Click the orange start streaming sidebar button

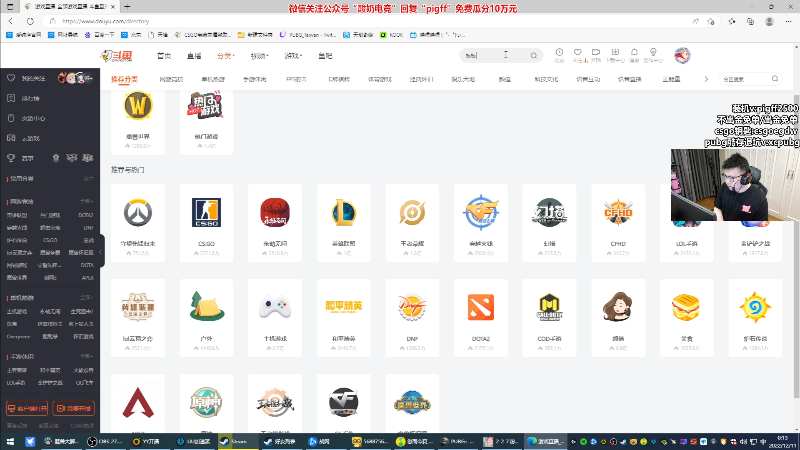pyautogui.click(x=73, y=408)
